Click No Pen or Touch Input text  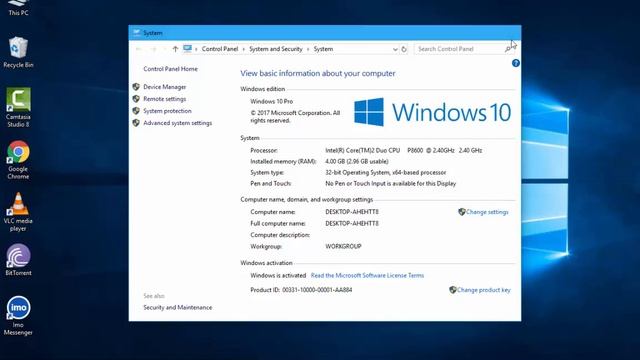pos(391,183)
